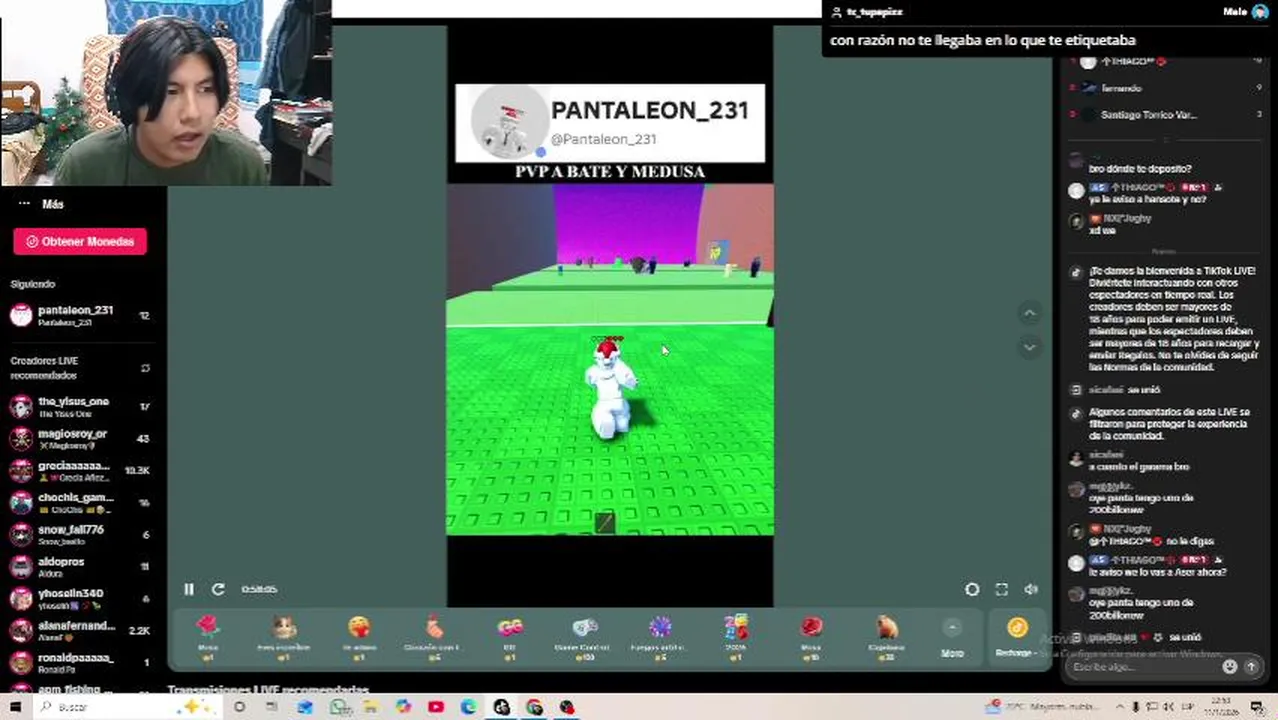
Task: Open Recharge coins button
Action: coord(1016,637)
